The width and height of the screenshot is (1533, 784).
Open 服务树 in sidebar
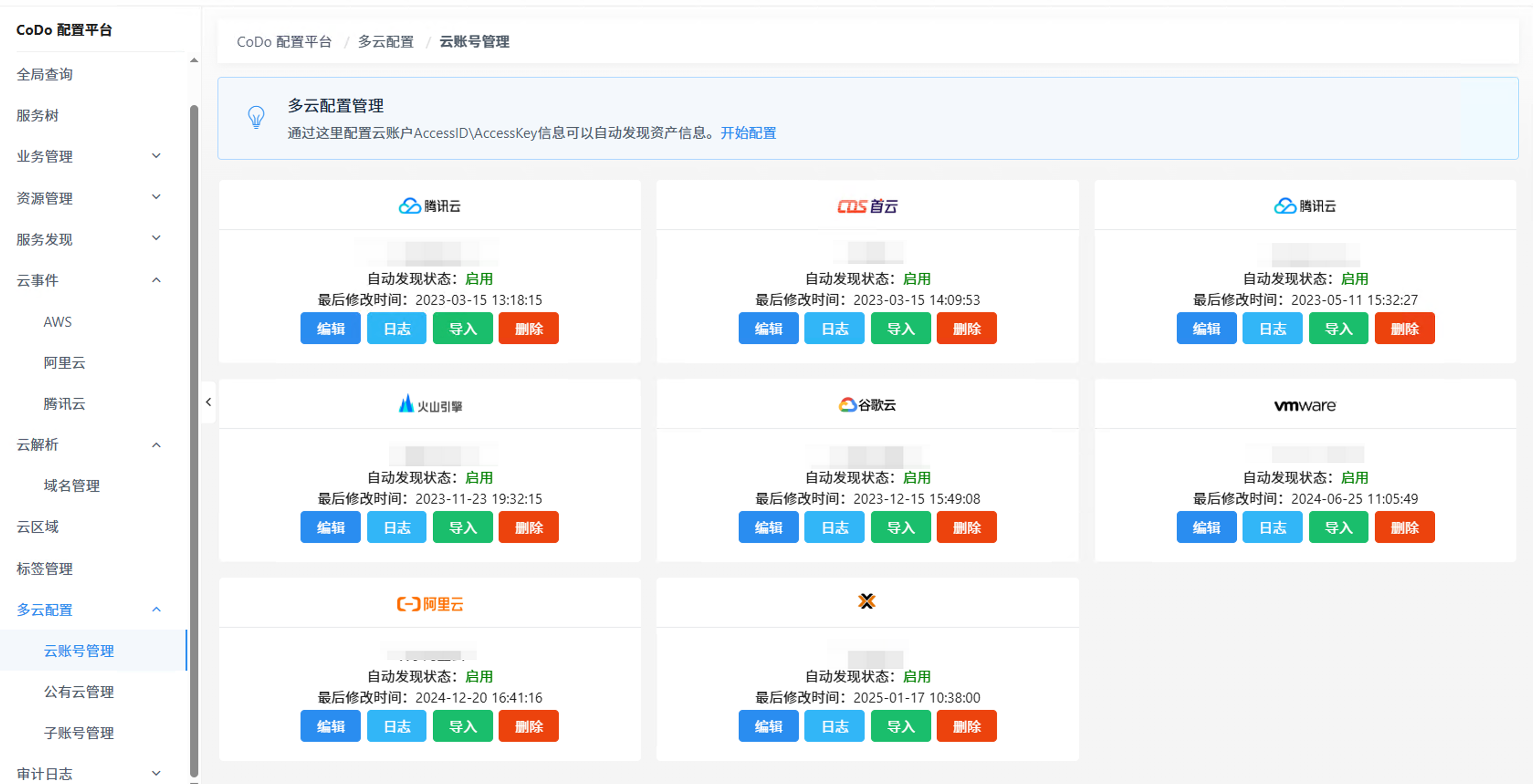point(37,115)
